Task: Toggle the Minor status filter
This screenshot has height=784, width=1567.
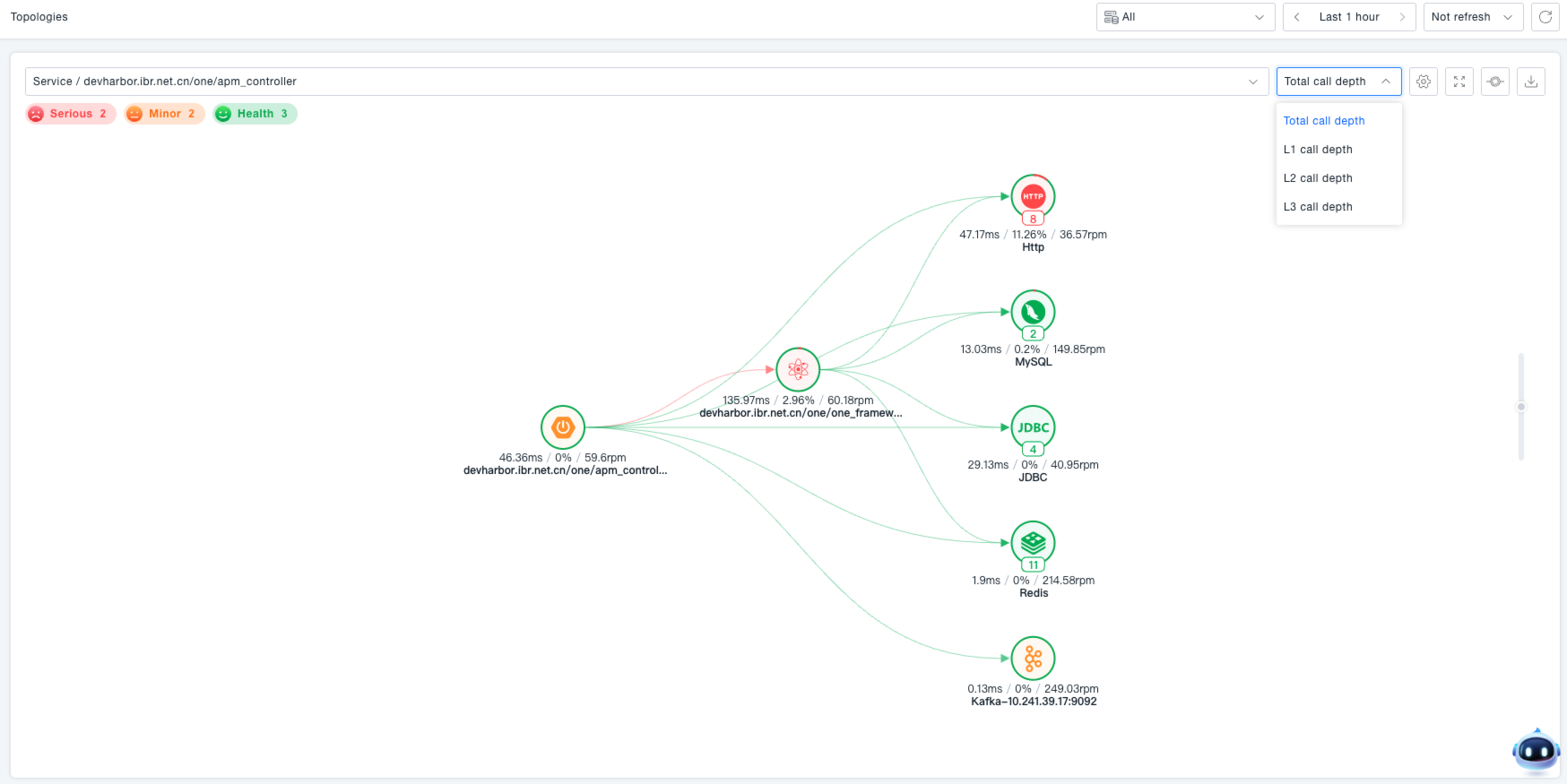Action: [164, 114]
